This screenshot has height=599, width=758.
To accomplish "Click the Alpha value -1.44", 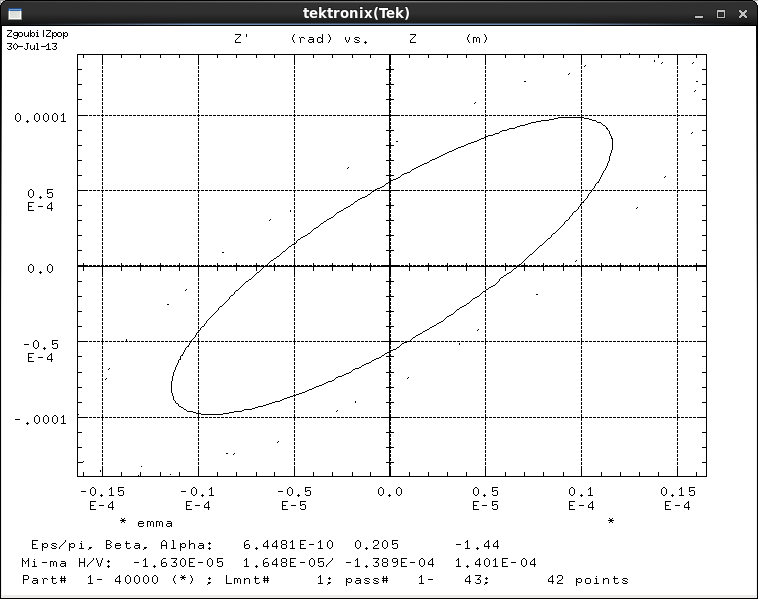I will [x=477, y=545].
